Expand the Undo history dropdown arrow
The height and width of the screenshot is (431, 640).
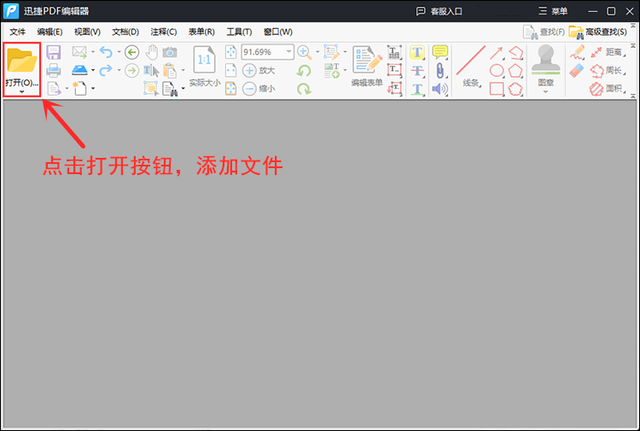(119, 52)
